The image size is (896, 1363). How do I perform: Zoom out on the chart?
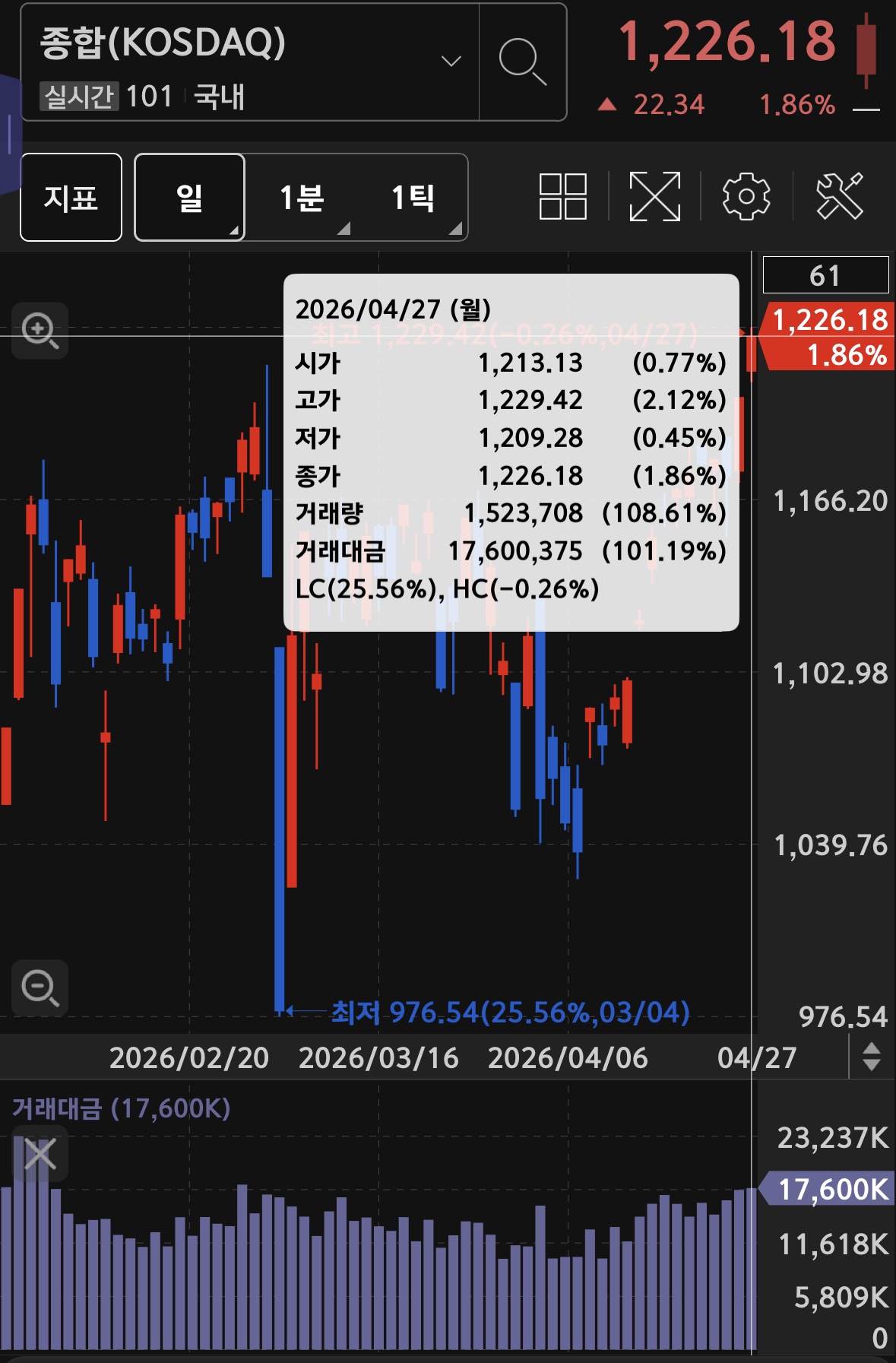[40, 987]
